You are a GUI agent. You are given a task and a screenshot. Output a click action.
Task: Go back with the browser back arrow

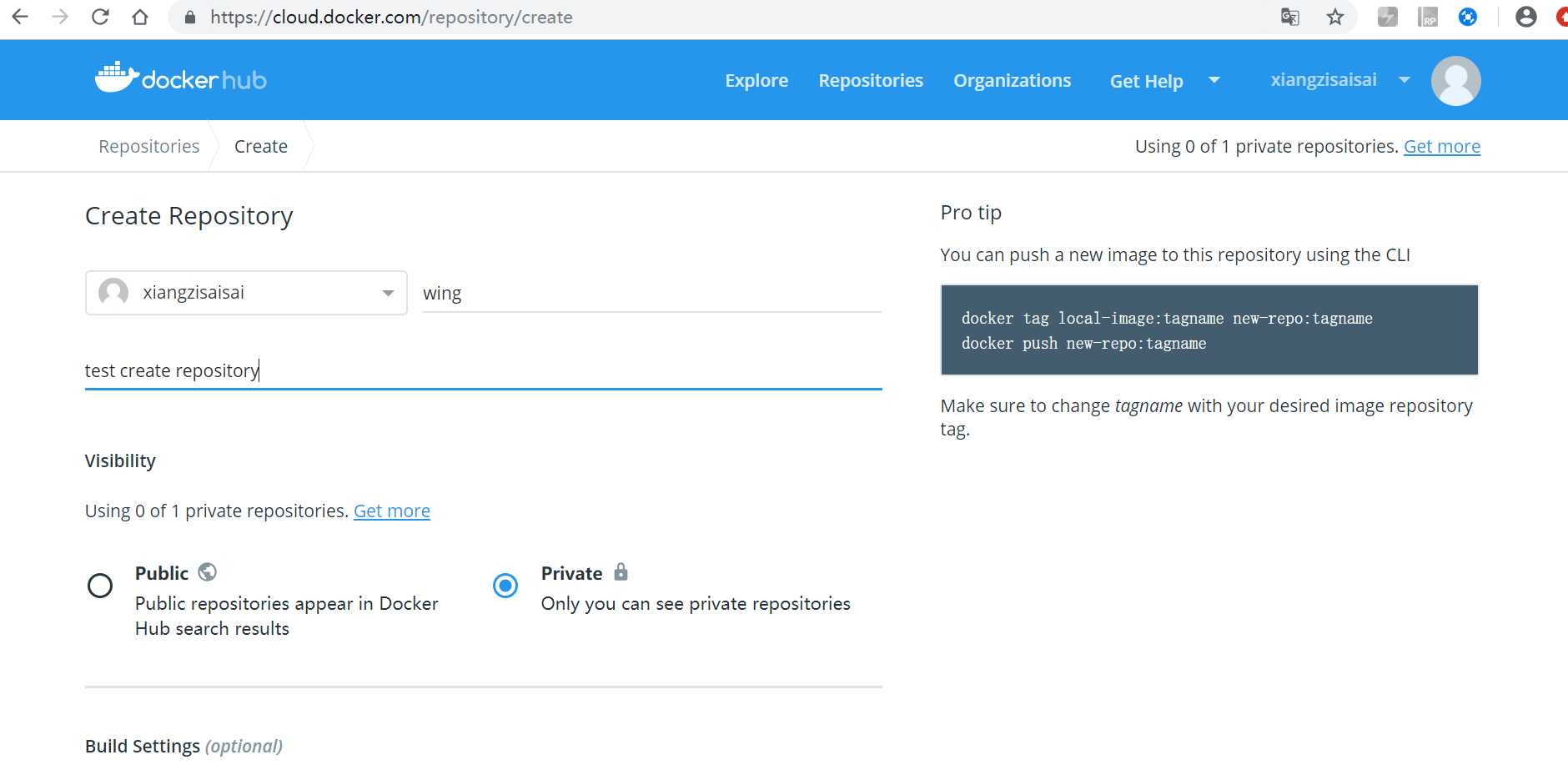coord(20,17)
